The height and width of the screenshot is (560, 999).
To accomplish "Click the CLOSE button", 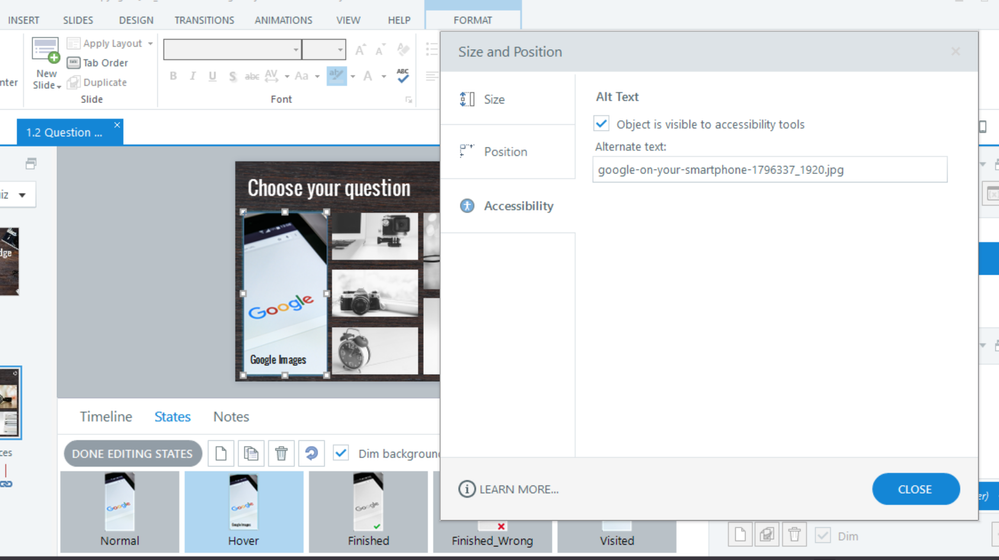I will point(916,489).
